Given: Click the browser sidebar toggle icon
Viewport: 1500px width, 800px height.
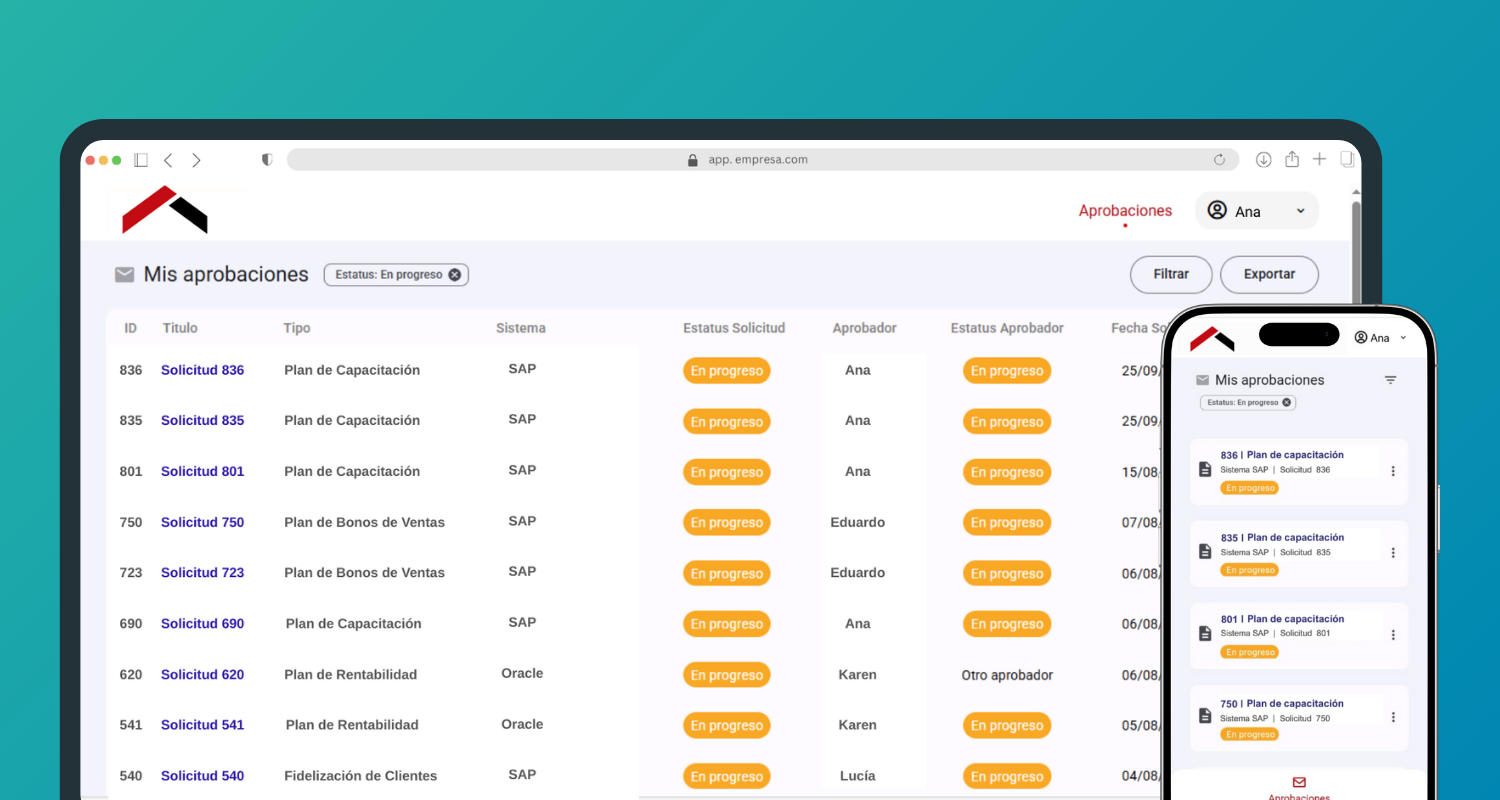Looking at the screenshot, I should pos(141,160).
